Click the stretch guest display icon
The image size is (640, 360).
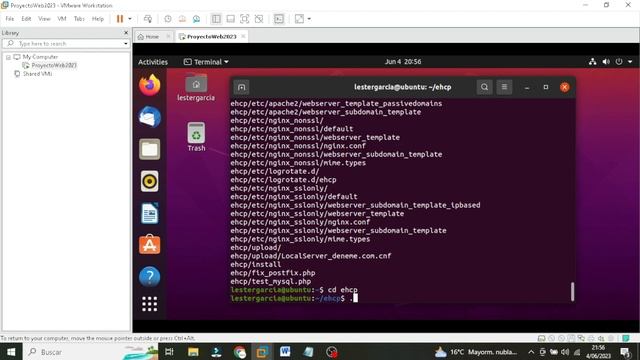click(x=299, y=19)
